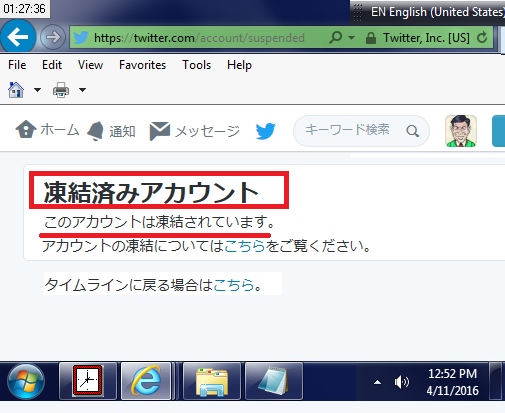Open the File menu
Screen dimensions: 505x413
click(17, 65)
